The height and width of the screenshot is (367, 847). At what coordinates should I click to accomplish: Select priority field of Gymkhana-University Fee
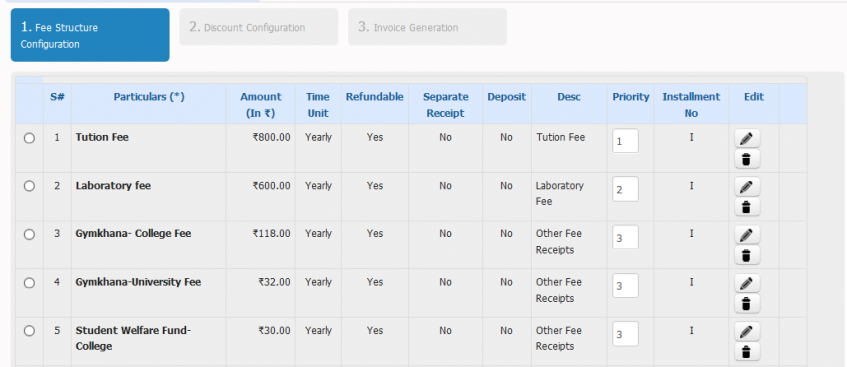pyautogui.click(x=626, y=285)
